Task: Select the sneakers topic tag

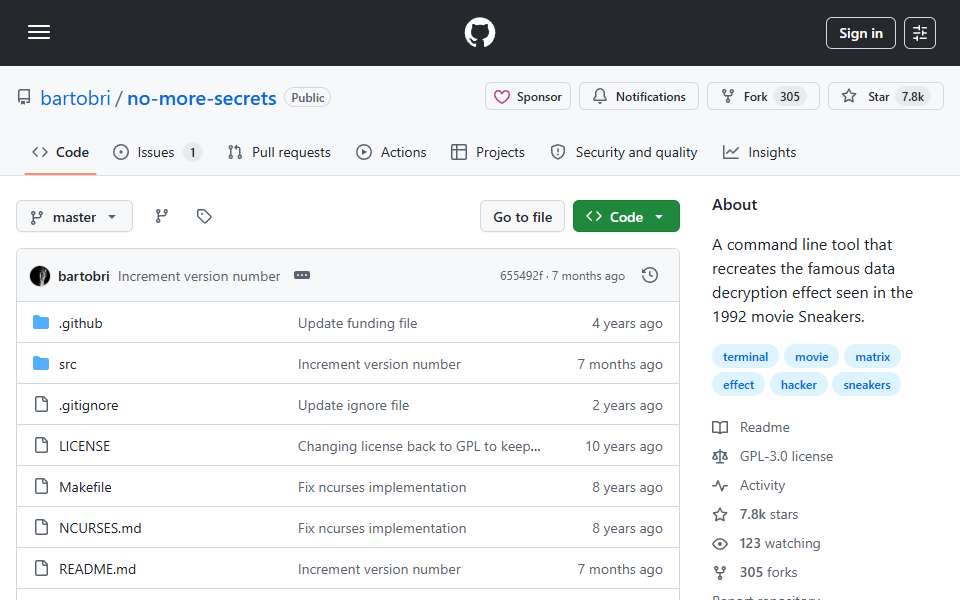Action: (866, 385)
